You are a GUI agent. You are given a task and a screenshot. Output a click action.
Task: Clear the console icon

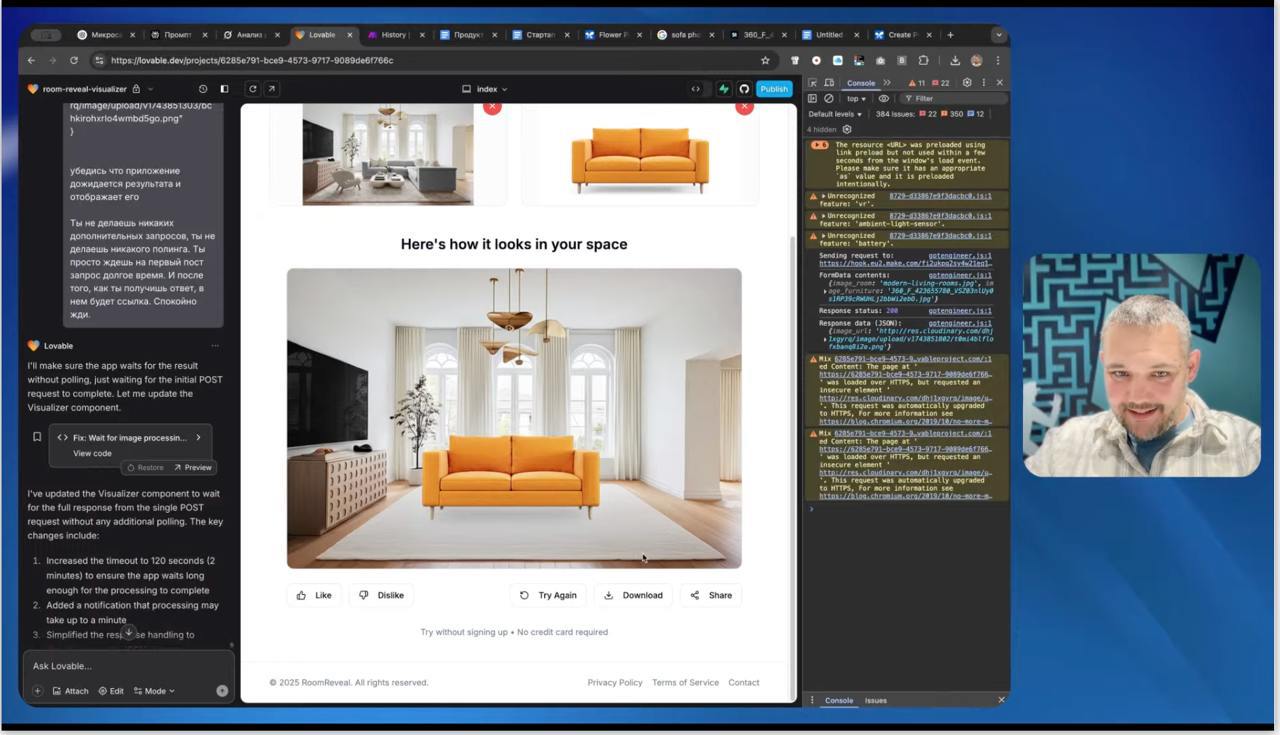coord(828,99)
